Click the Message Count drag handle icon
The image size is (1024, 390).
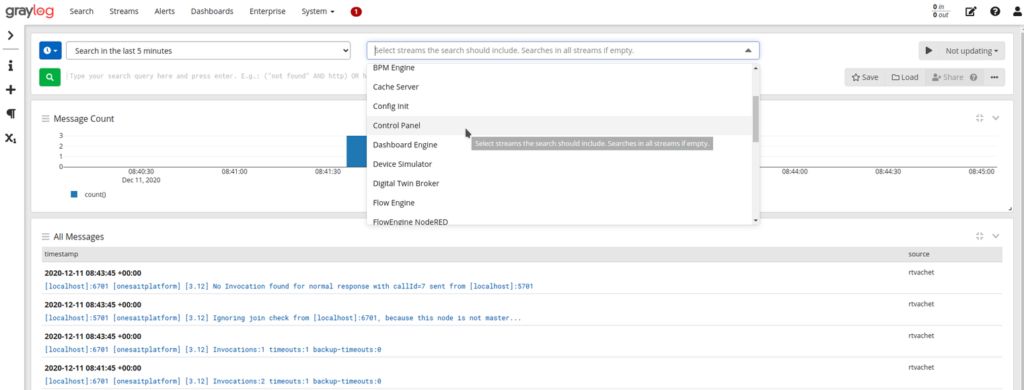tap(46, 118)
